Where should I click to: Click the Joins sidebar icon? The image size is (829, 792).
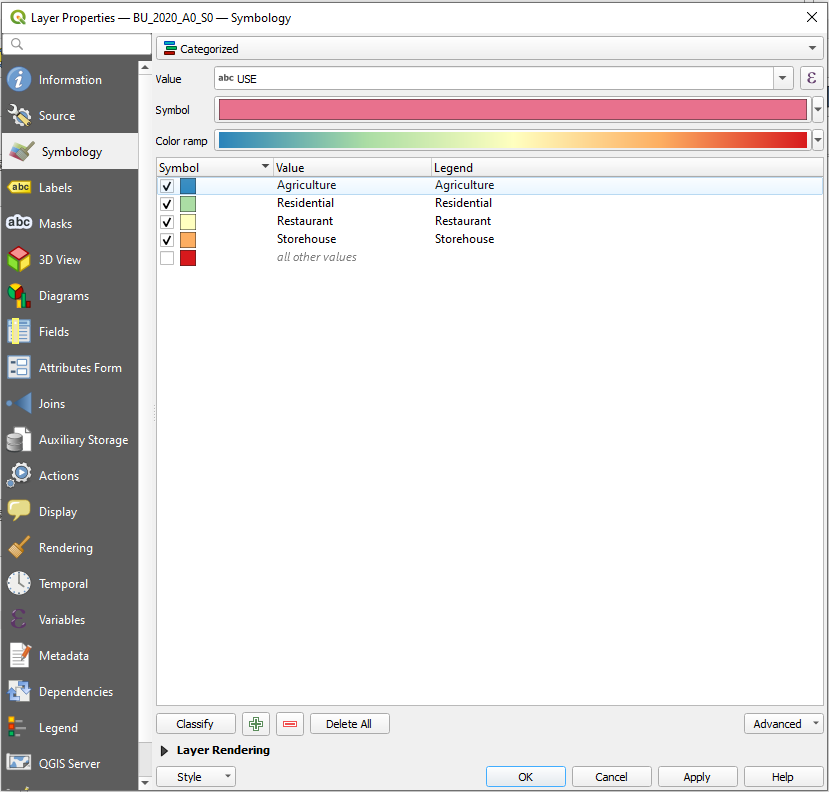(19, 404)
